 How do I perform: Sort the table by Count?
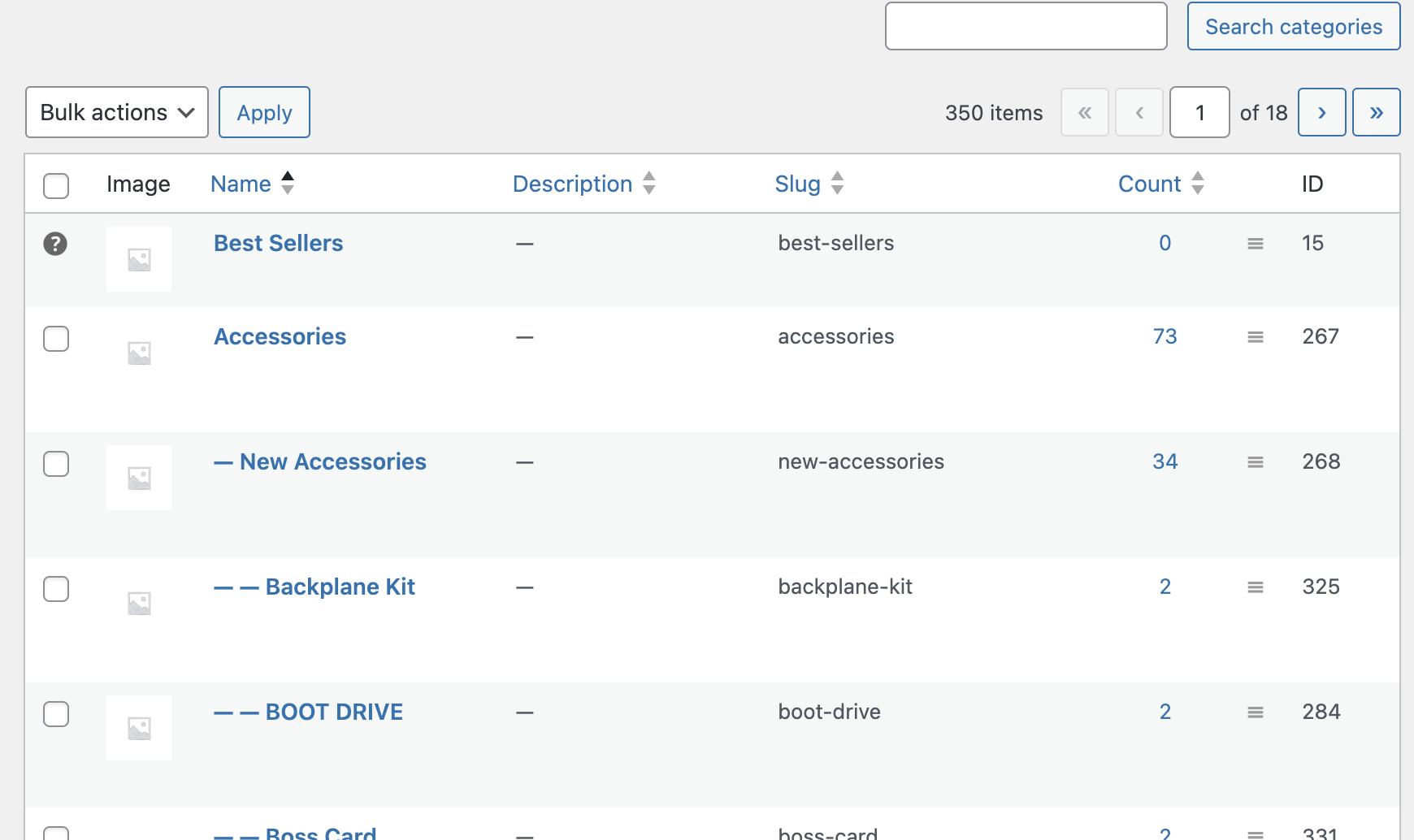1149,184
